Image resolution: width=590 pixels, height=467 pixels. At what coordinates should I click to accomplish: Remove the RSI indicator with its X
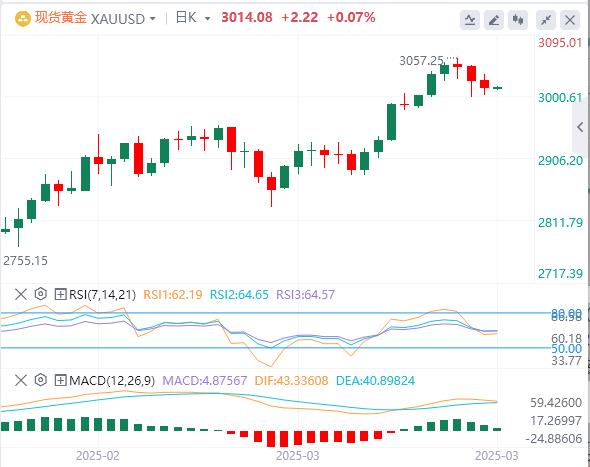point(21,294)
